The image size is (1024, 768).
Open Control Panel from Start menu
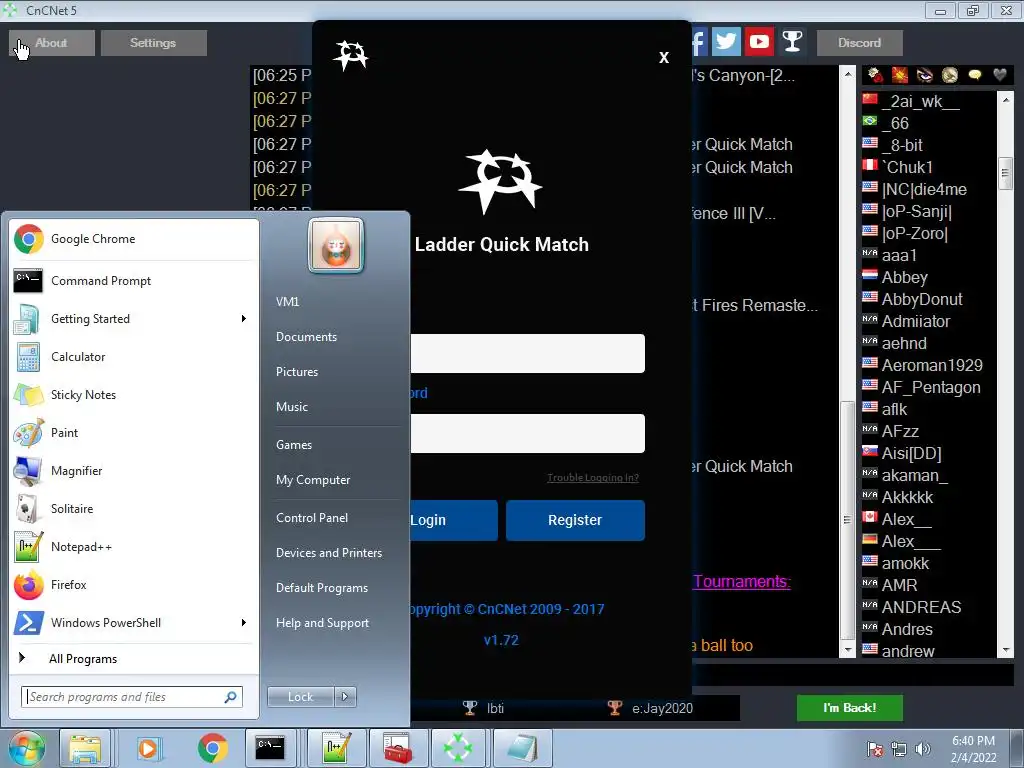312,517
